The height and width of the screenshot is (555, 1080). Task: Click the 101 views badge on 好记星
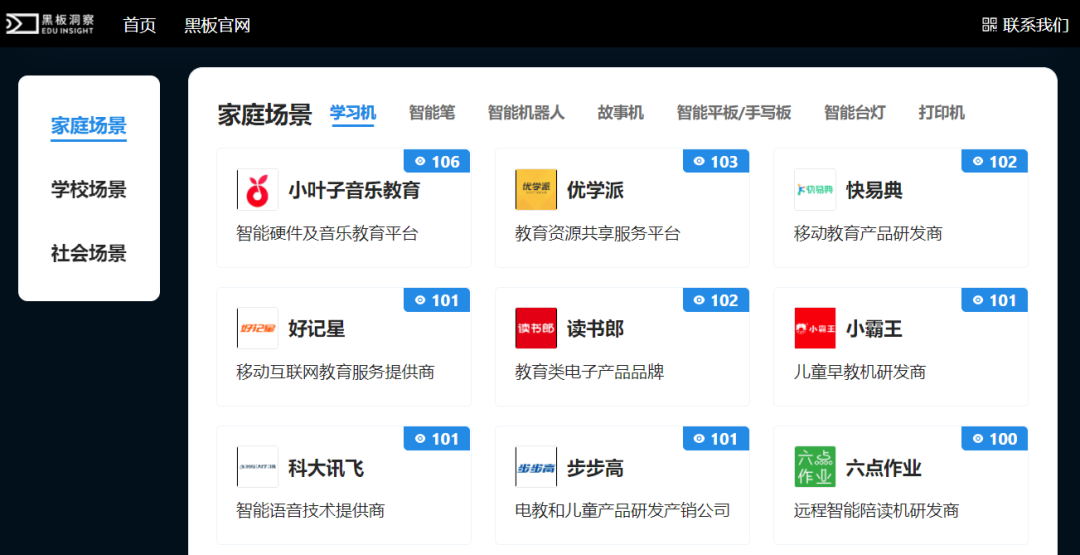437,300
